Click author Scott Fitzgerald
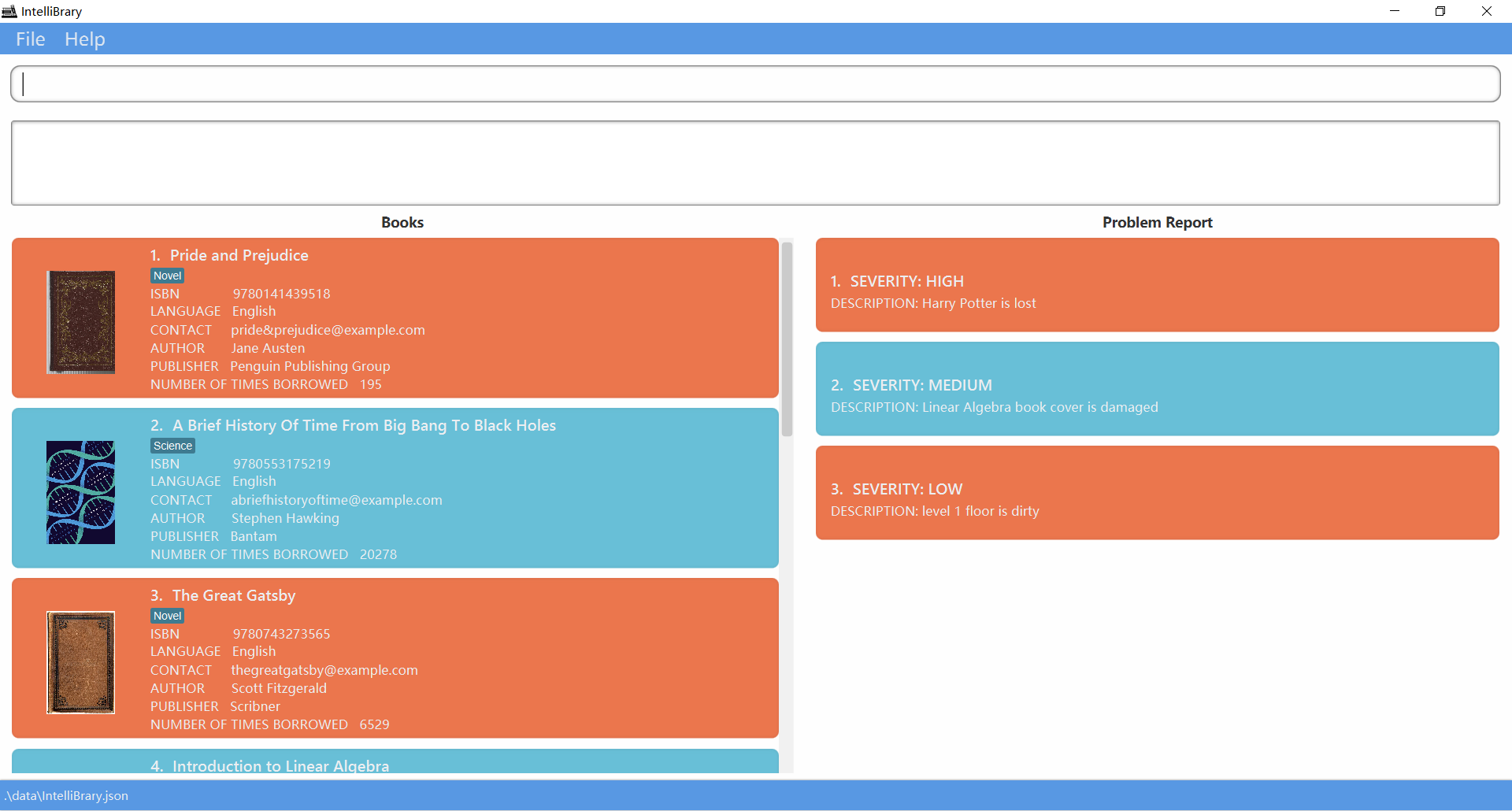The height and width of the screenshot is (811, 1512). tap(279, 688)
